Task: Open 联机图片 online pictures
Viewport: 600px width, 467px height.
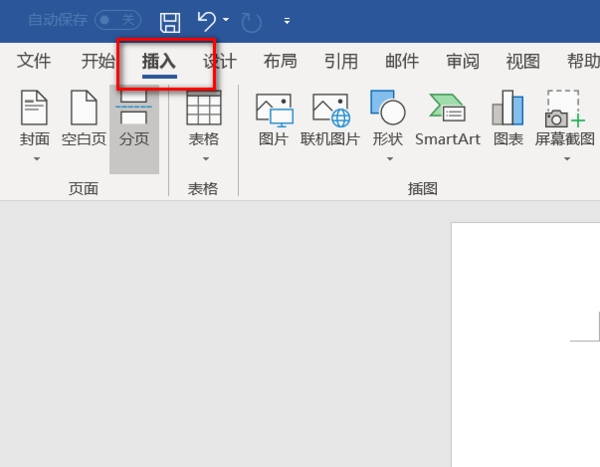Action: coord(330,120)
